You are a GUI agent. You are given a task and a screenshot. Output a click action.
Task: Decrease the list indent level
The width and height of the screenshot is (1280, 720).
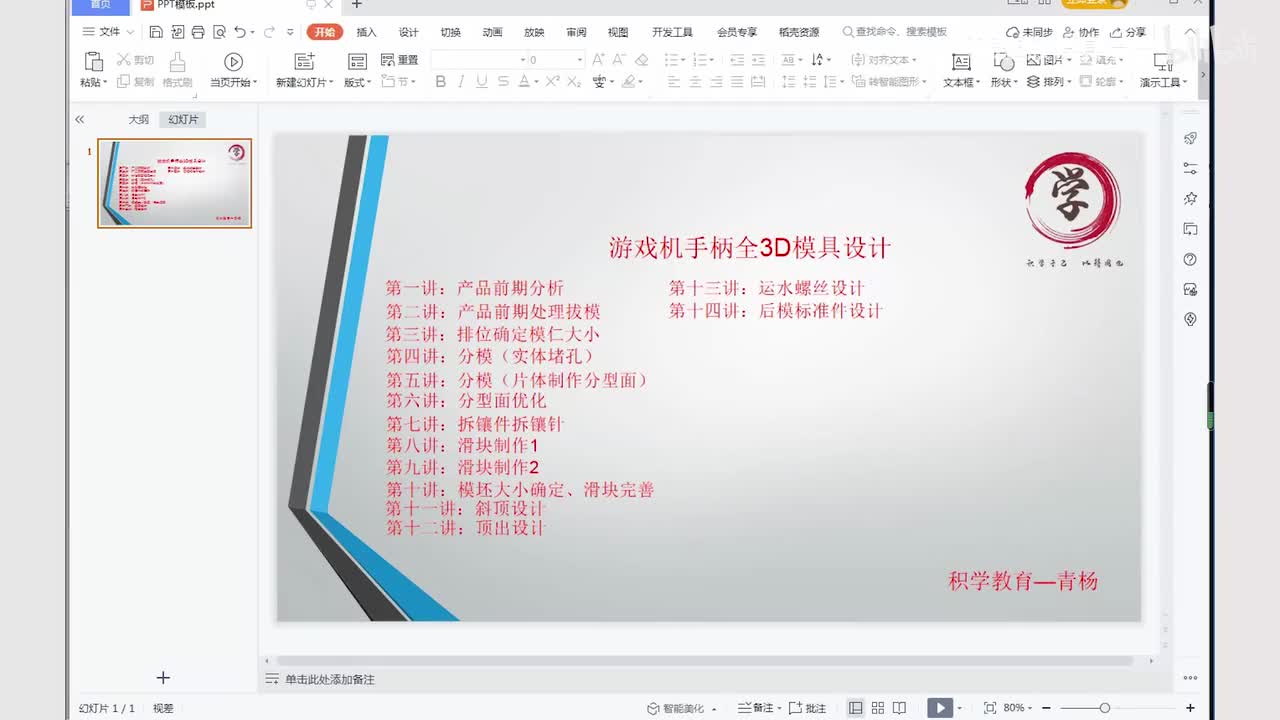(x=737, y=60)
